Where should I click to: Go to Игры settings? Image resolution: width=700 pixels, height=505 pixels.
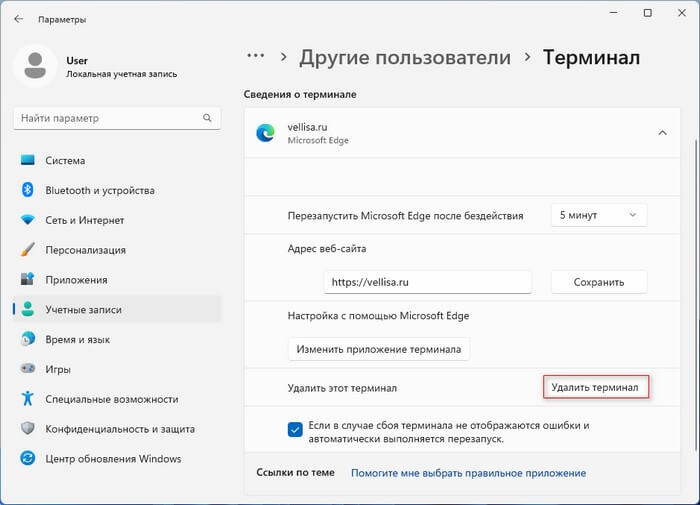point(117,369)
